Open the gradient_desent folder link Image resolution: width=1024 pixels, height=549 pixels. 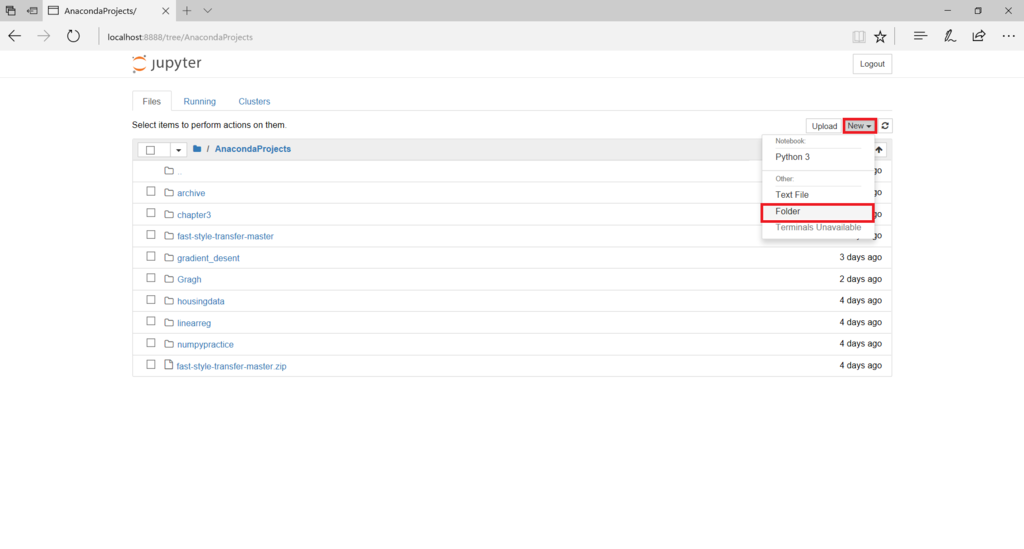coord(208,258)
